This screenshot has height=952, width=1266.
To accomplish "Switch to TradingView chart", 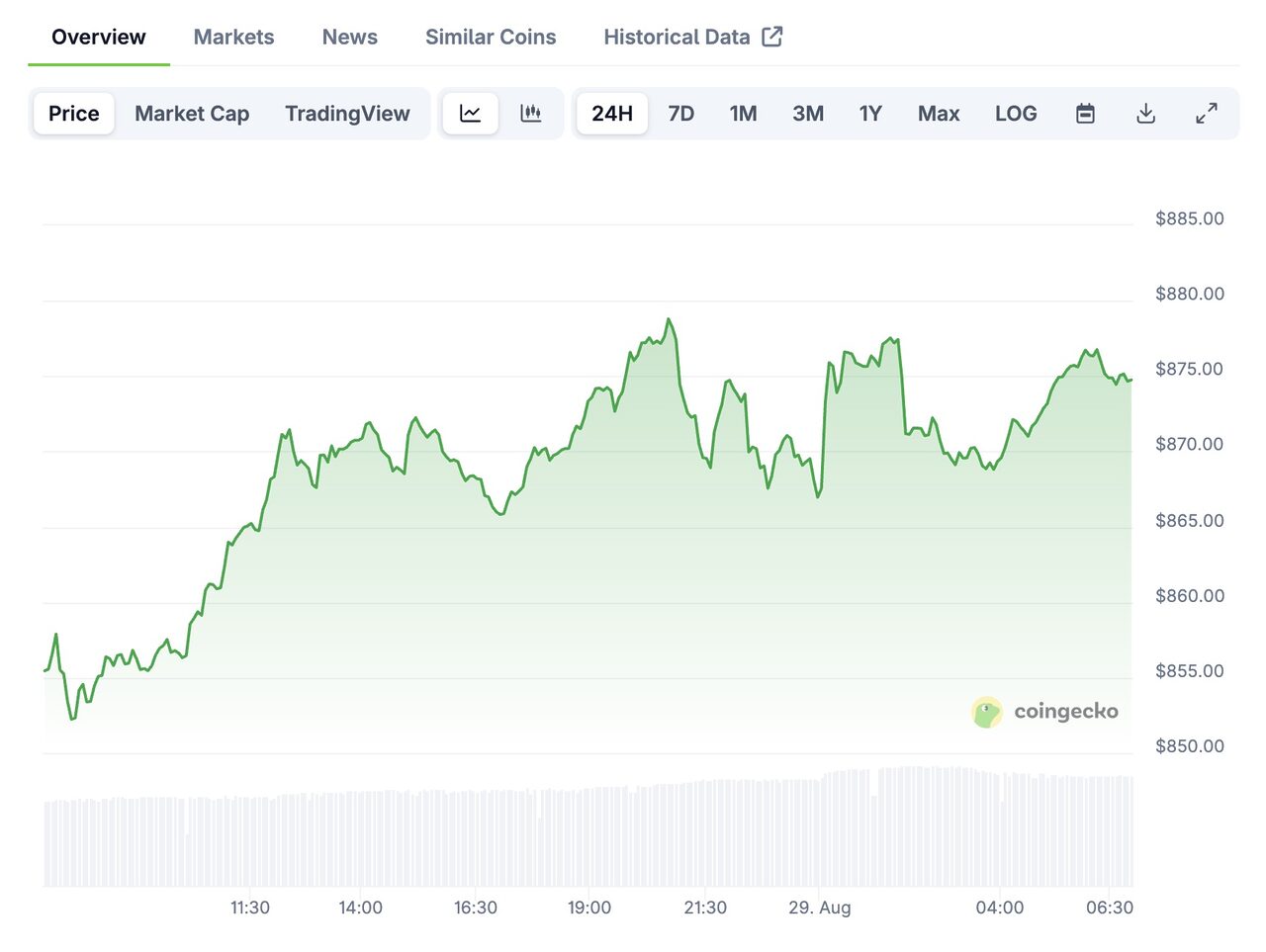I will click(x=347, y=114).
